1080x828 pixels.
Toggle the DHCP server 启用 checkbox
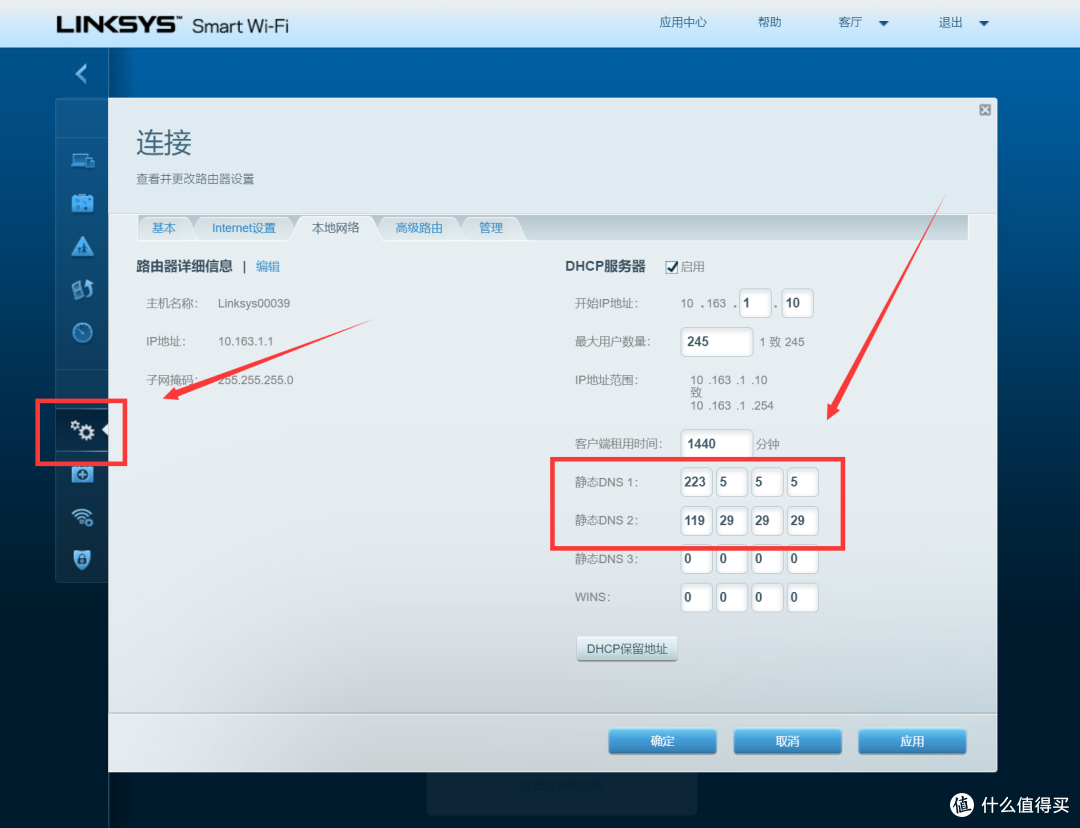click(x=672, y=267)
